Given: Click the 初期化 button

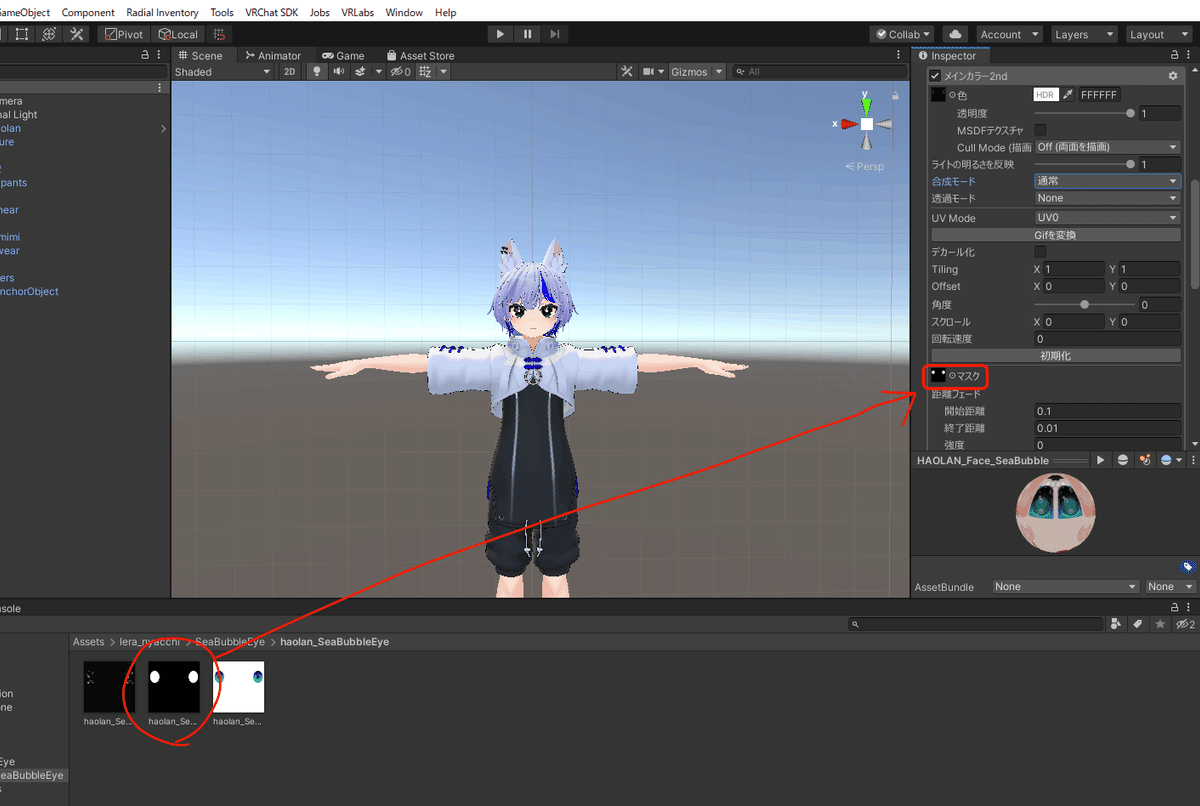Looking at the screenshot, I should point(1056,355).
